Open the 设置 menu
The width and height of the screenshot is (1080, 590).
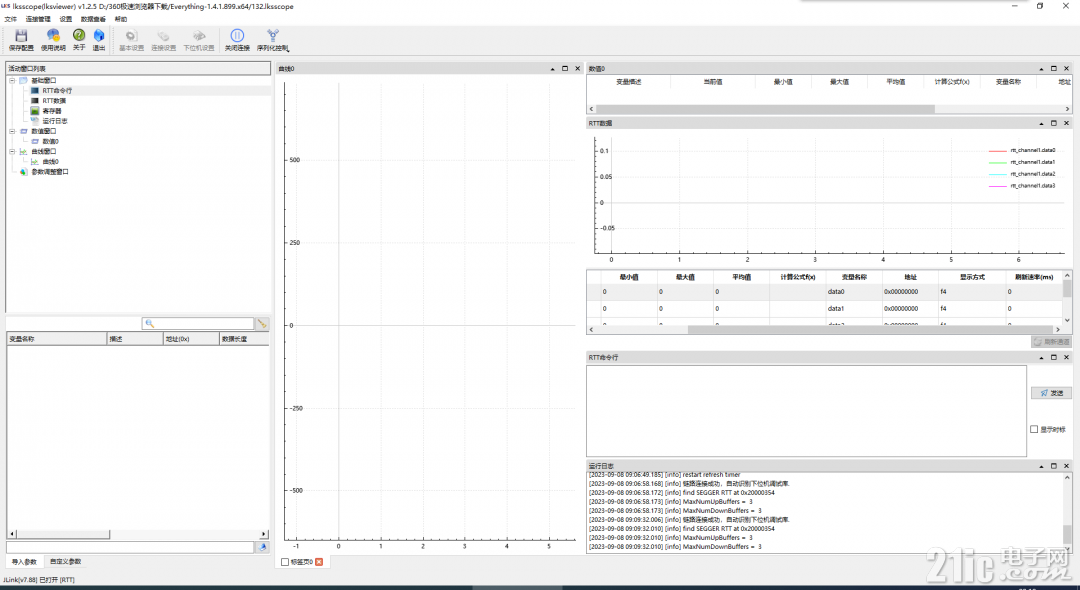(65, 19)
